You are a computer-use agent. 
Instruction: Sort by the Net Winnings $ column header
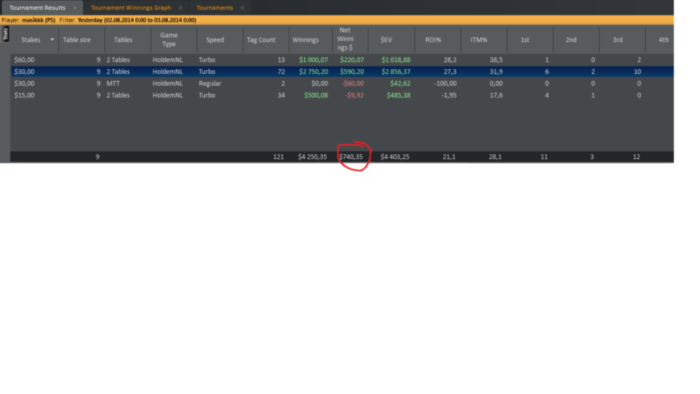click(x=345, y=39)
